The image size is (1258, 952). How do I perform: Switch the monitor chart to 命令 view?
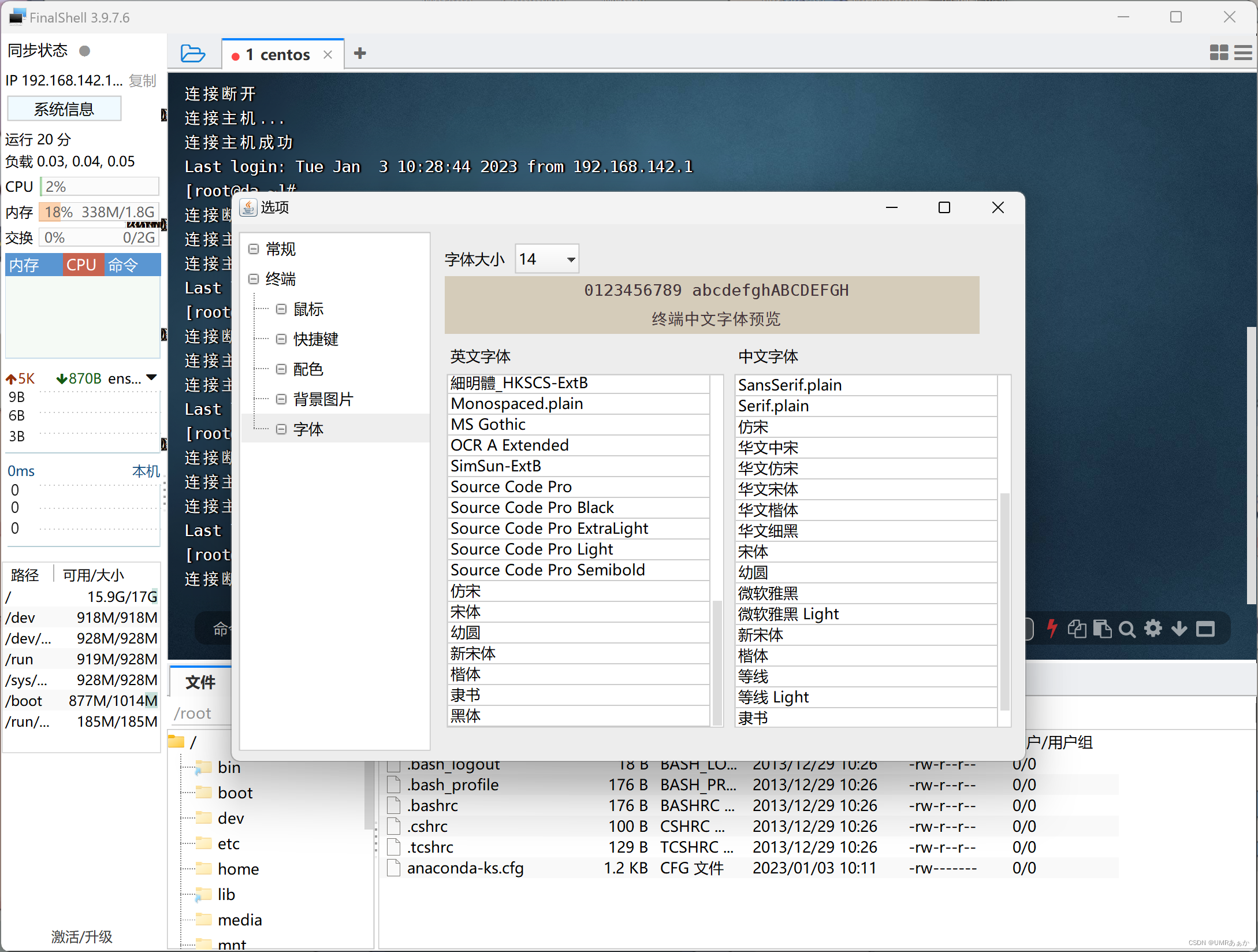[x=122, y=265]
